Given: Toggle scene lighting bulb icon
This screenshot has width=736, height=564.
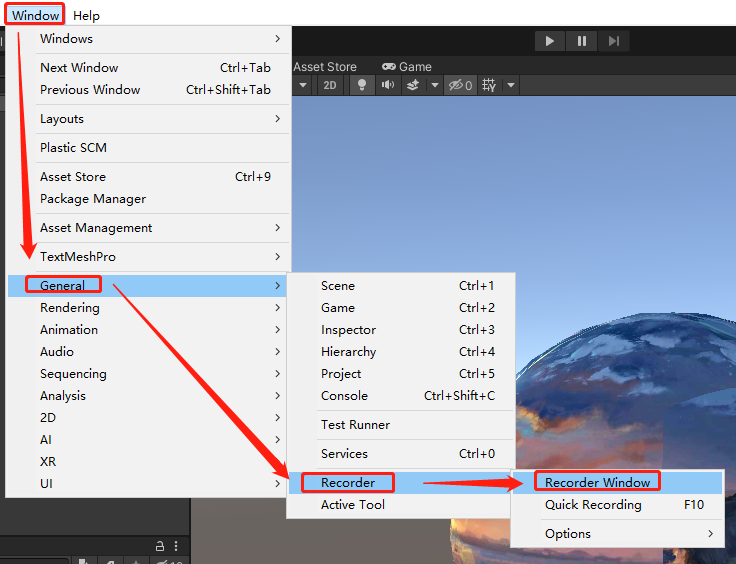Looking at the screenshot, I should point(362,85).
